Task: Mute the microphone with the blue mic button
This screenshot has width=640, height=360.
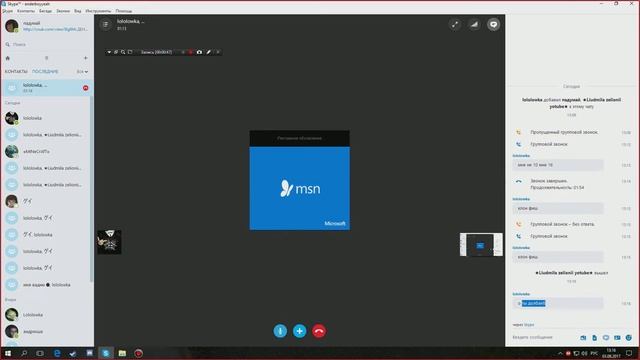Action: point(280,331)
